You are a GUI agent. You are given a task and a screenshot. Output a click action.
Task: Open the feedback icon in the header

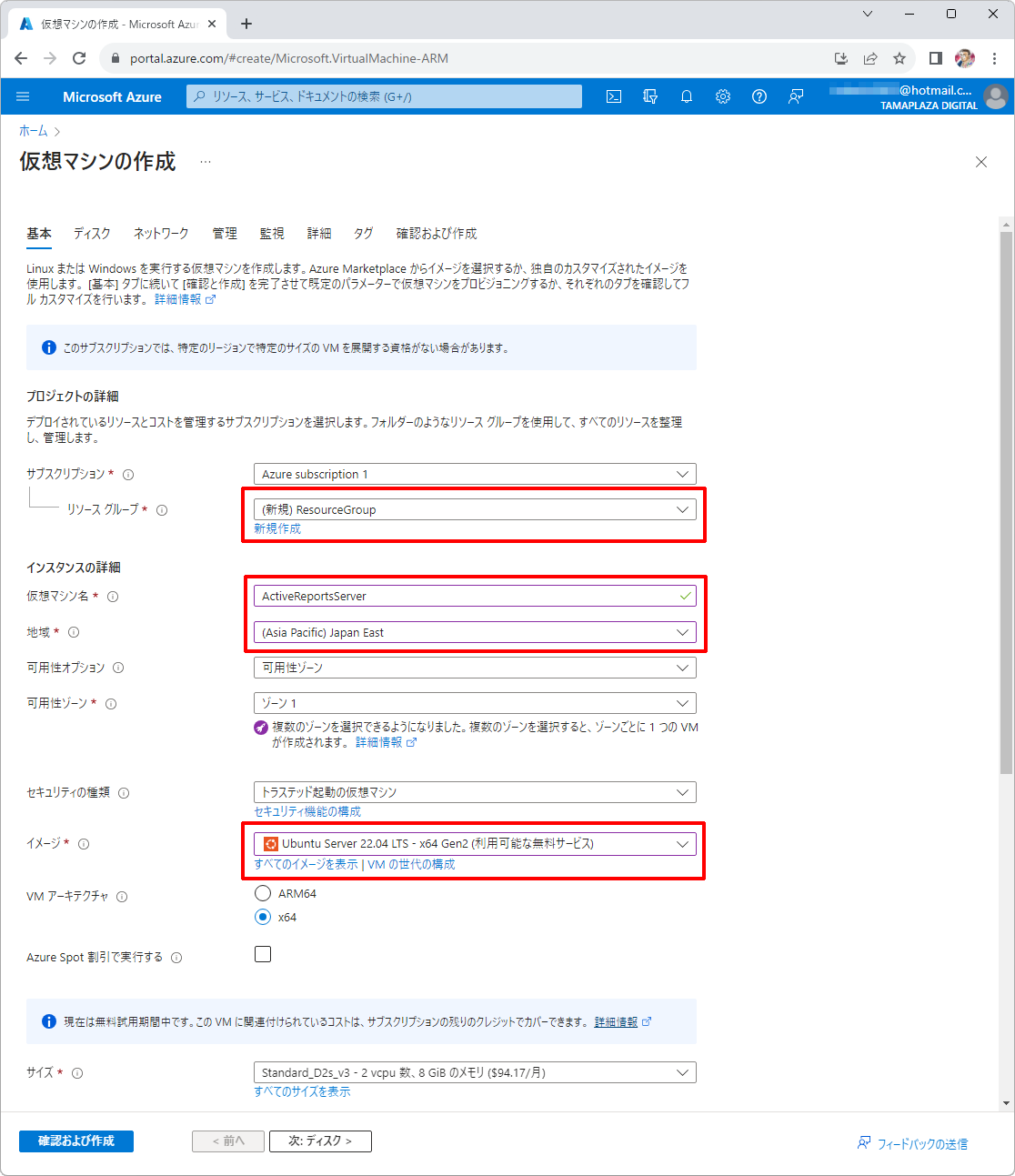[796, 96]
